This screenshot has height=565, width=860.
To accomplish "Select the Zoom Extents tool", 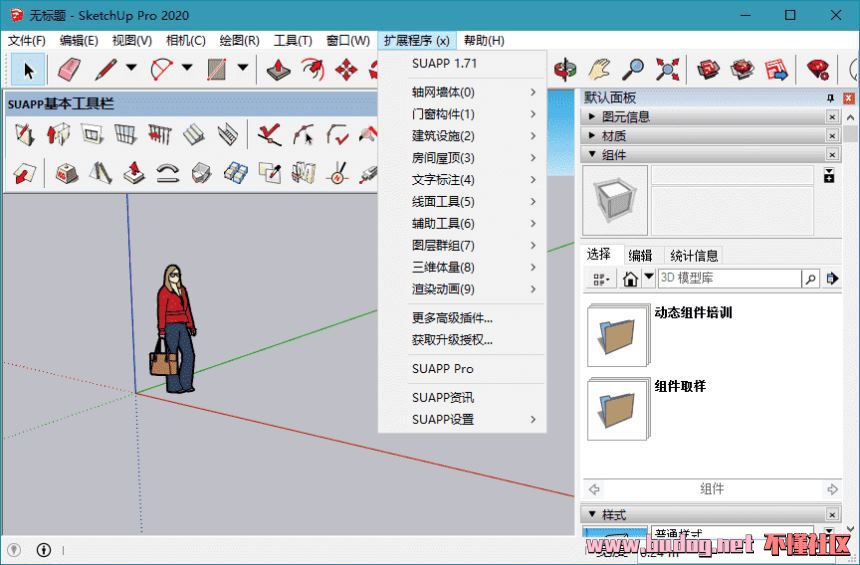I will click(667, 69).
